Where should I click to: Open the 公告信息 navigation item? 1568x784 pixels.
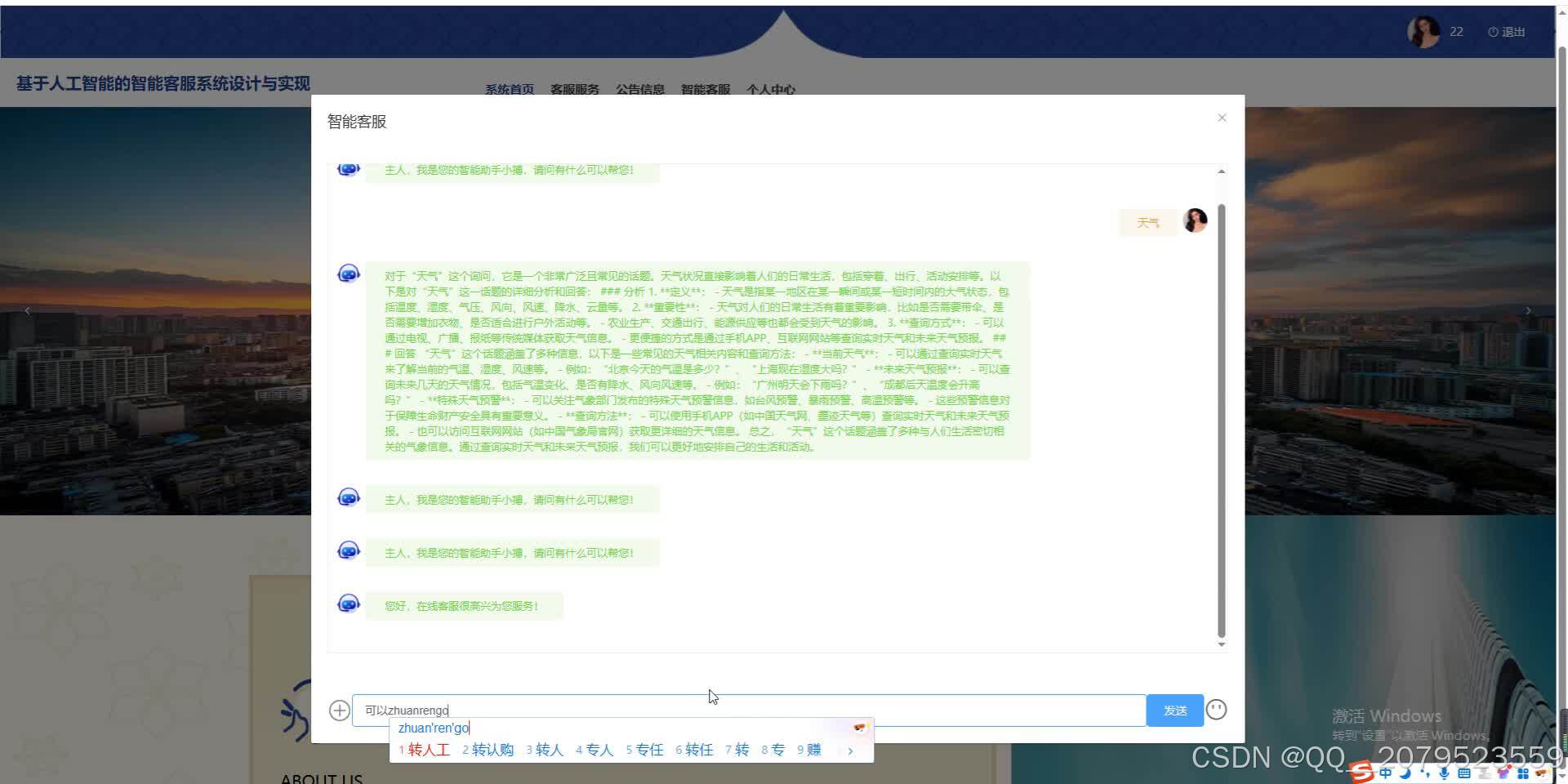coord(640,90)
